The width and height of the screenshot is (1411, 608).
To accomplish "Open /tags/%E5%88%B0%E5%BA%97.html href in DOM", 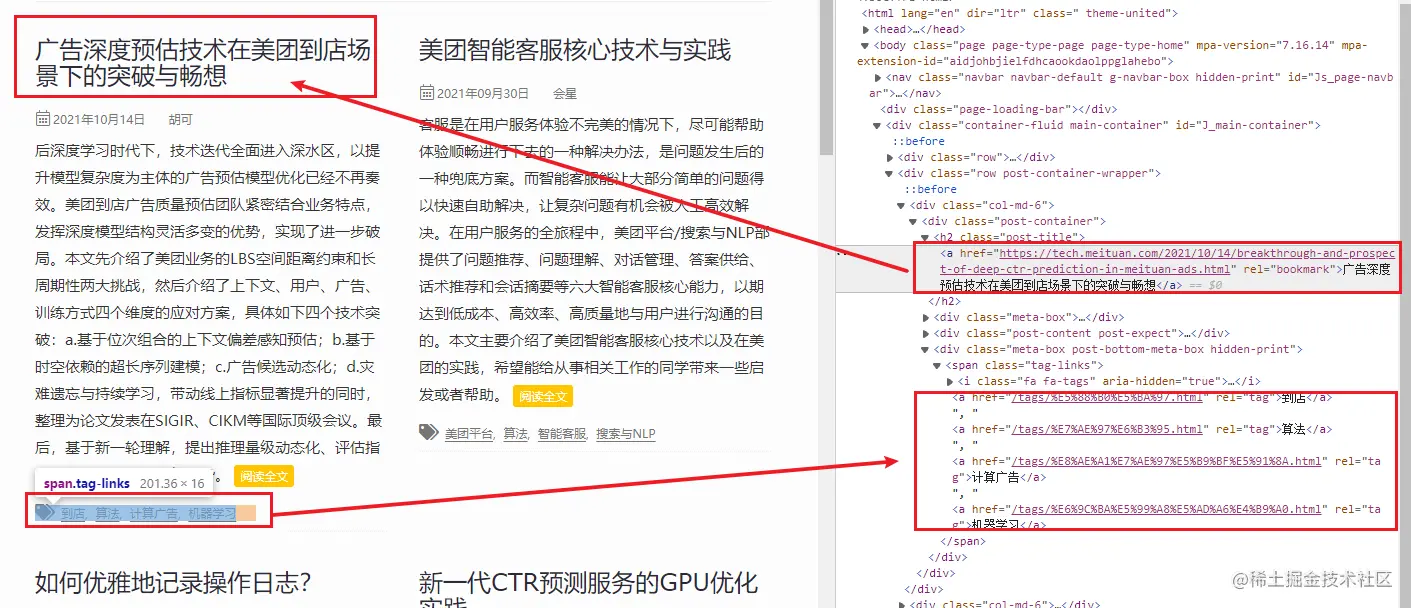I will (x=1106, y=397).
